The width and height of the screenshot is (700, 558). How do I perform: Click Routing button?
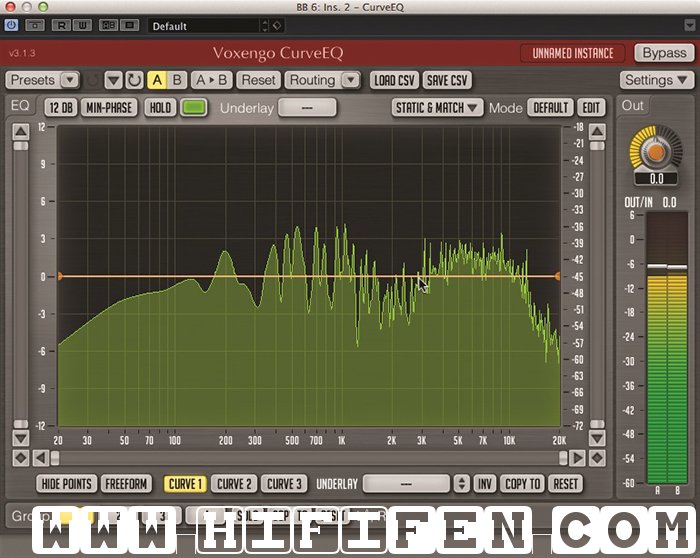312,80
